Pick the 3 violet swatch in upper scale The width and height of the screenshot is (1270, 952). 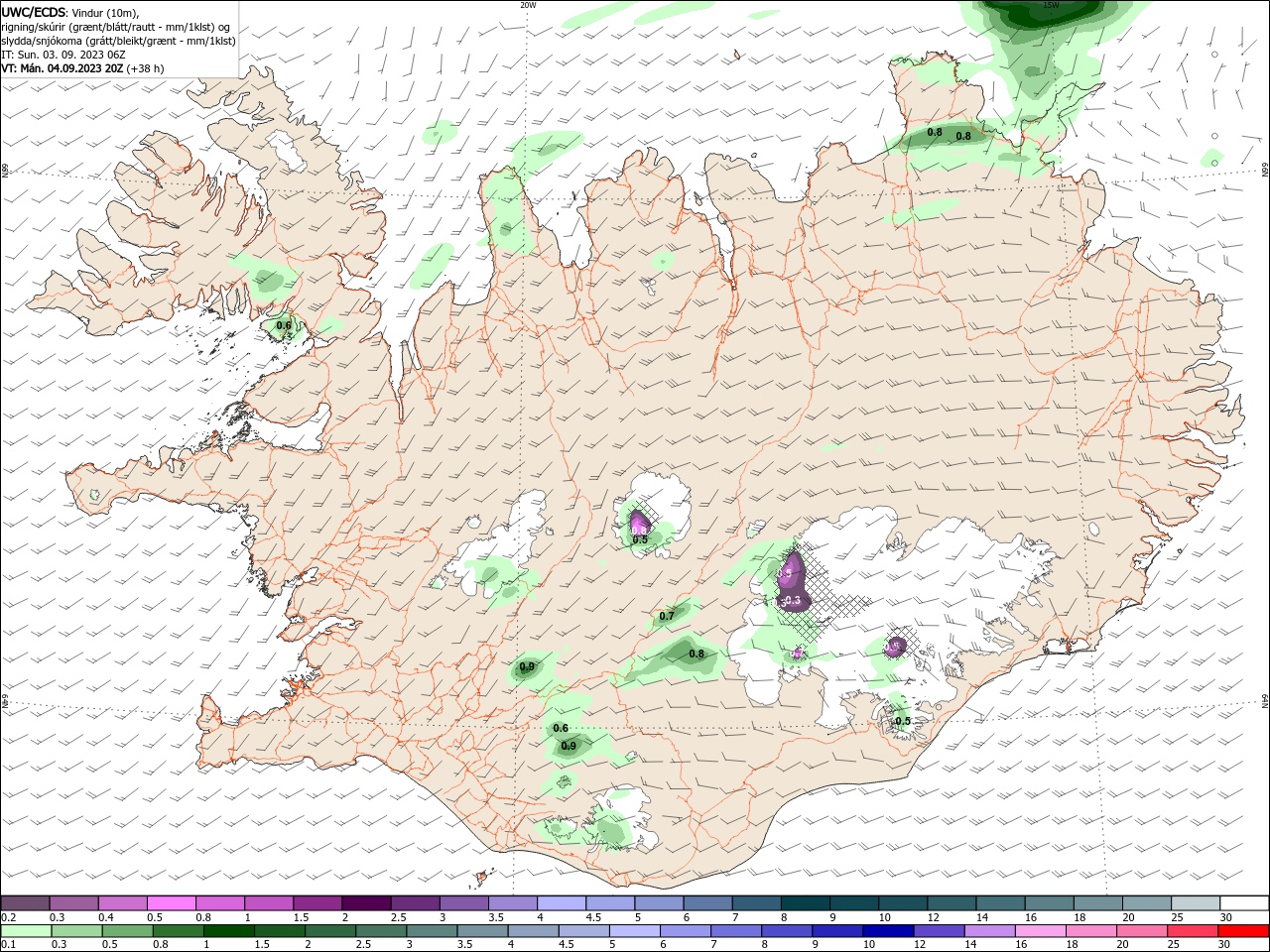point(462,903)
